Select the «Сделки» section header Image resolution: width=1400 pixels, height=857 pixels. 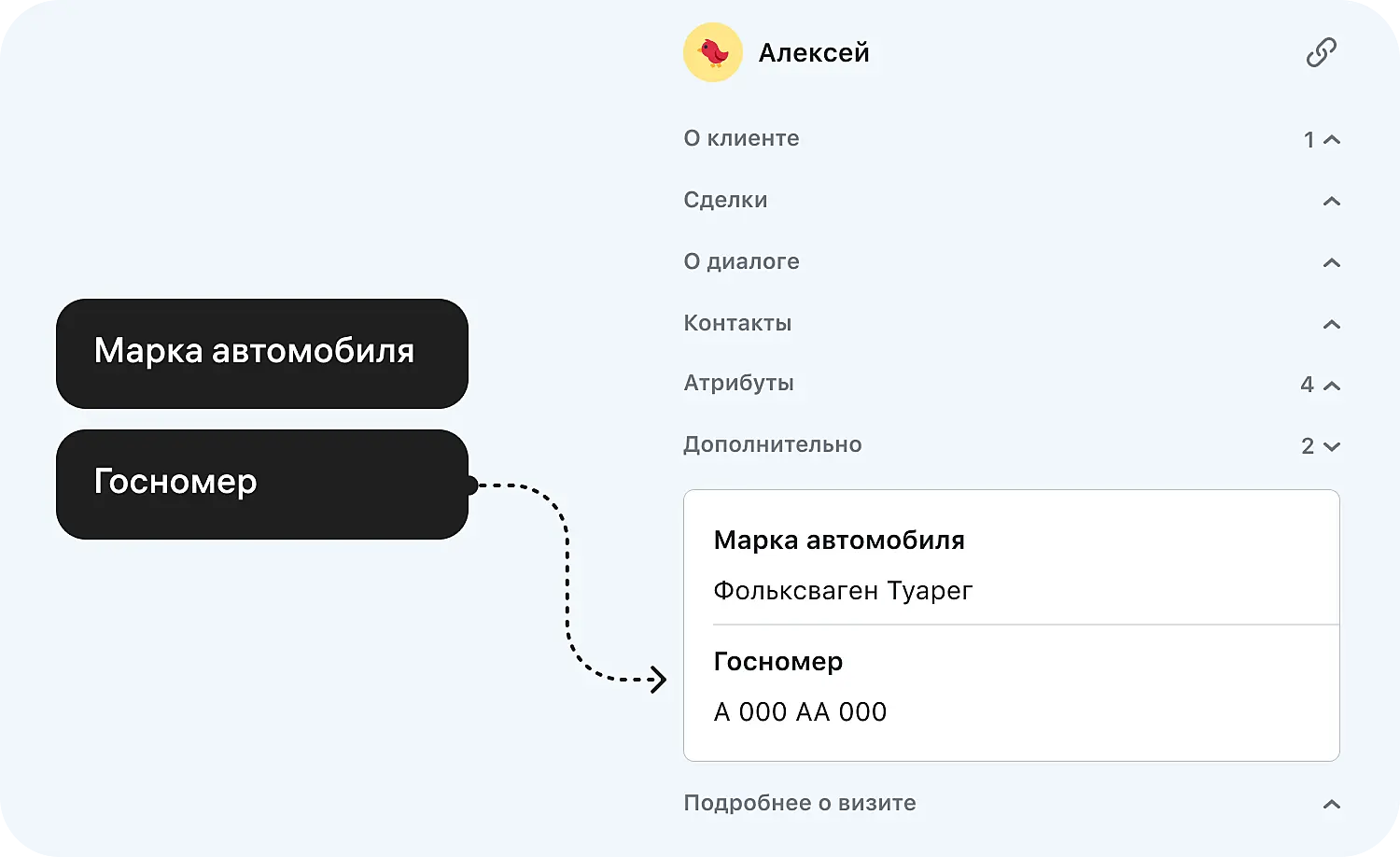tap(726, 200)
